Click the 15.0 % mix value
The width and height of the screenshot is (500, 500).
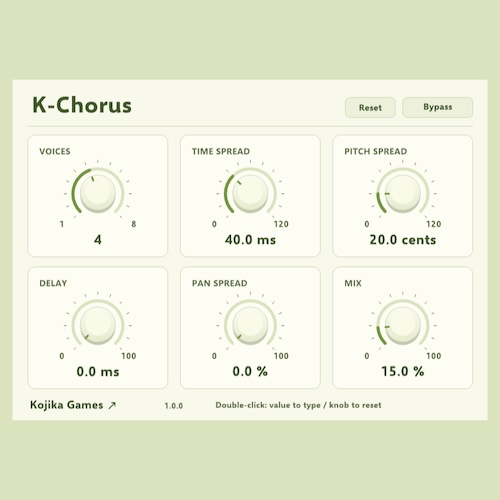point(403,371)
